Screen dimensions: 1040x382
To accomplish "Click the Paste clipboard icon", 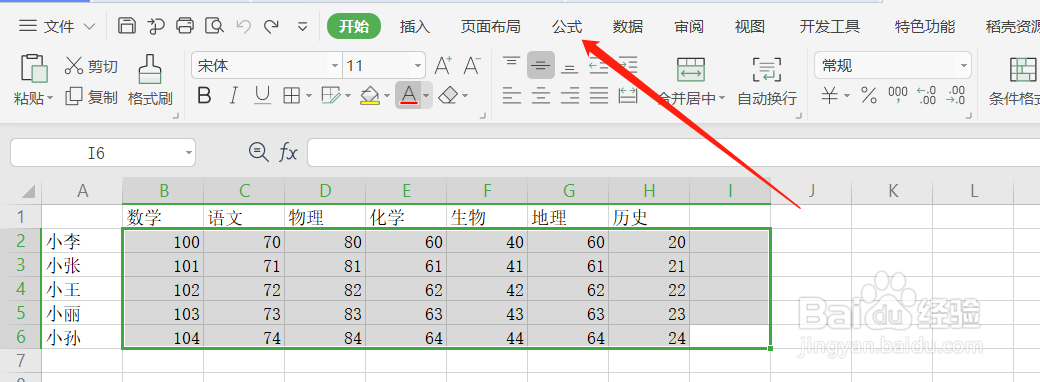I will [x=34, y=68].
